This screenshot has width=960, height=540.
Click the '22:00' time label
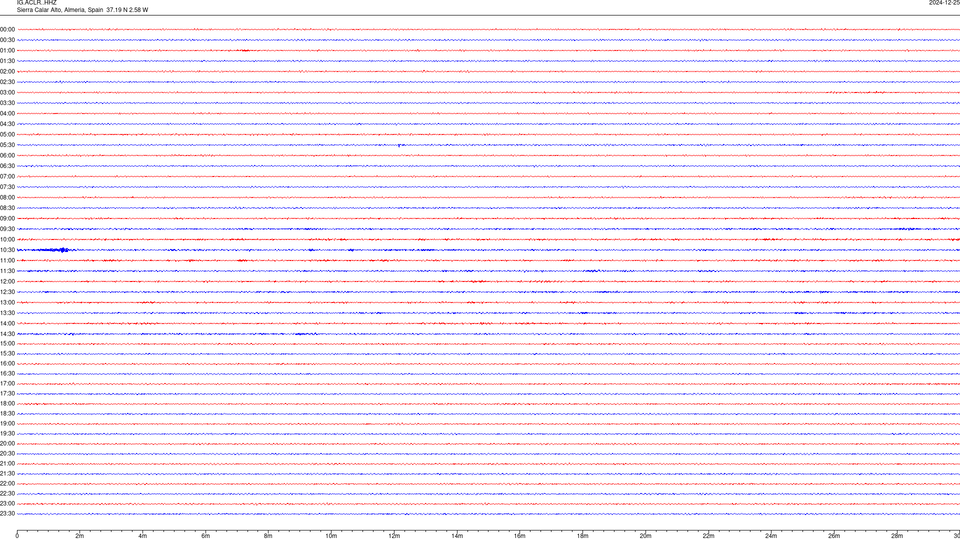pyautogui.click(x=7, y=484)
